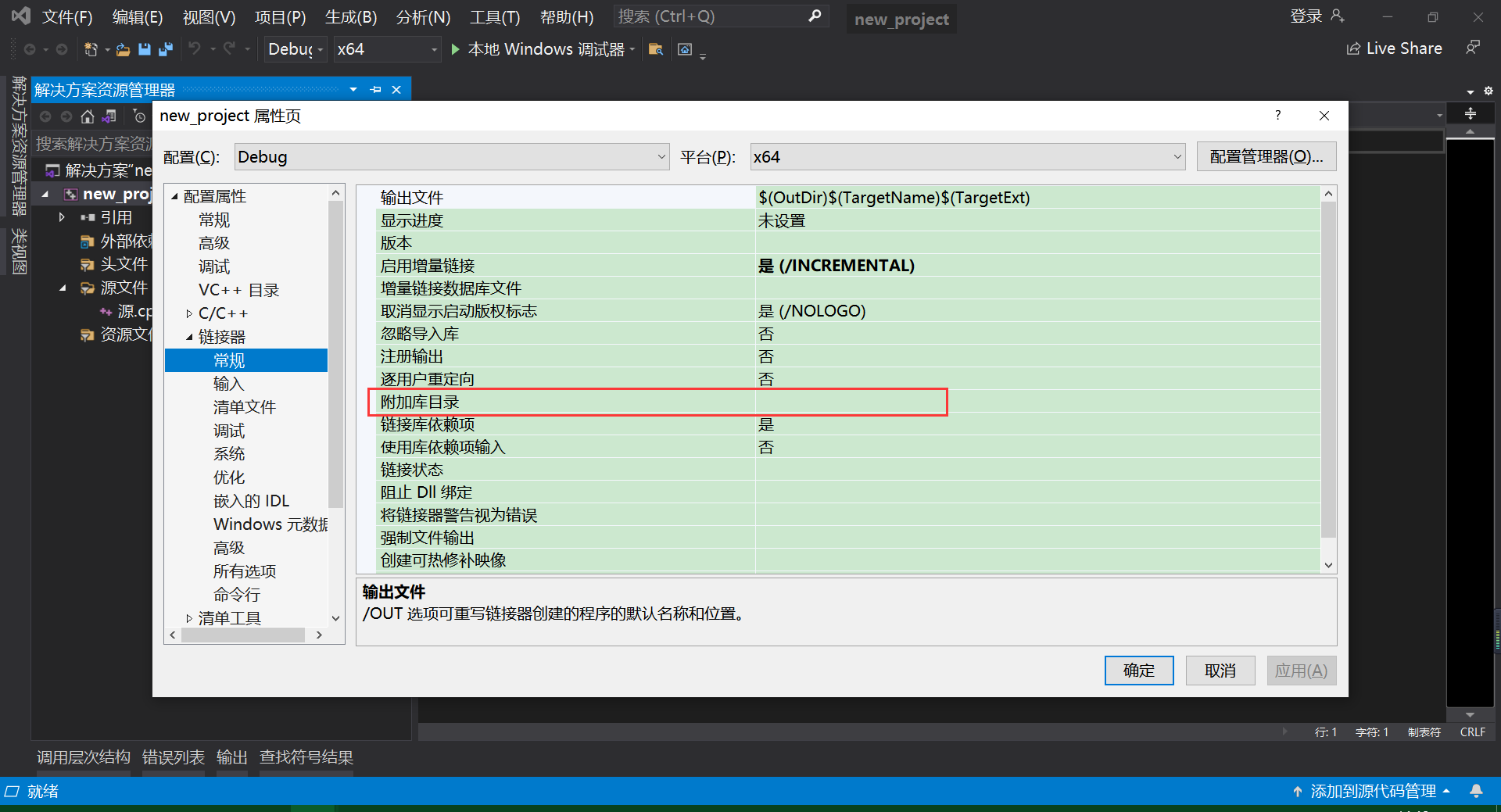1501x812 pixels.
Task: Click 添加到源代码管理 in status bar
Action: tap(1373, 791)
